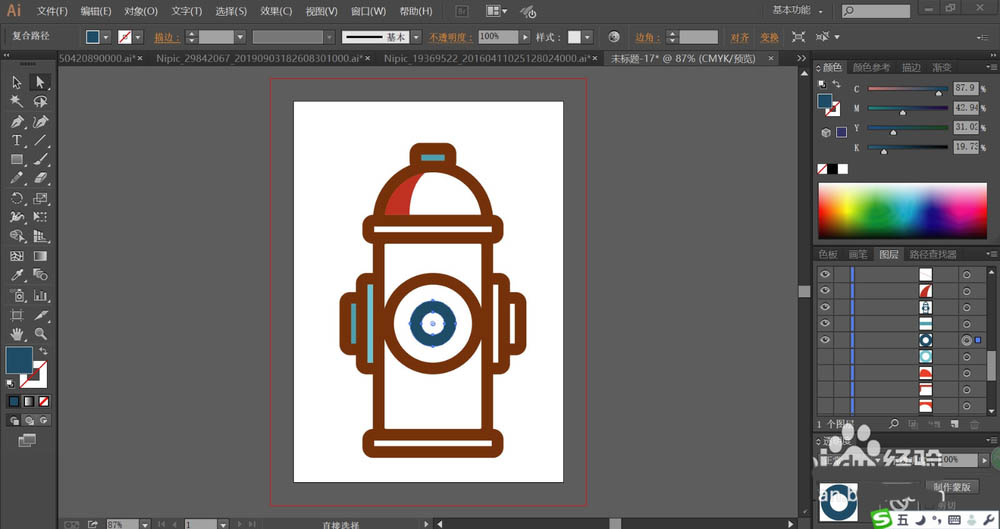Switch to the 50420890000.ai document tab

(102, 58)
